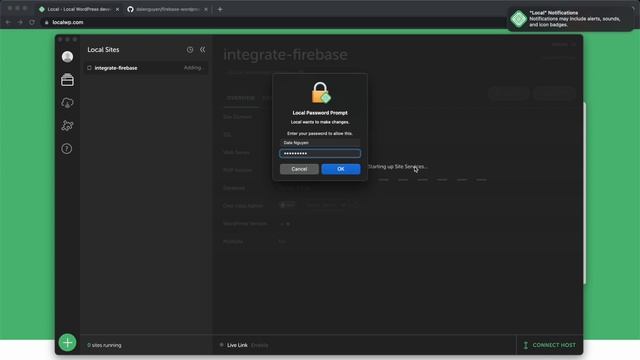Click the lock icon in password prompt

point(321,93)
